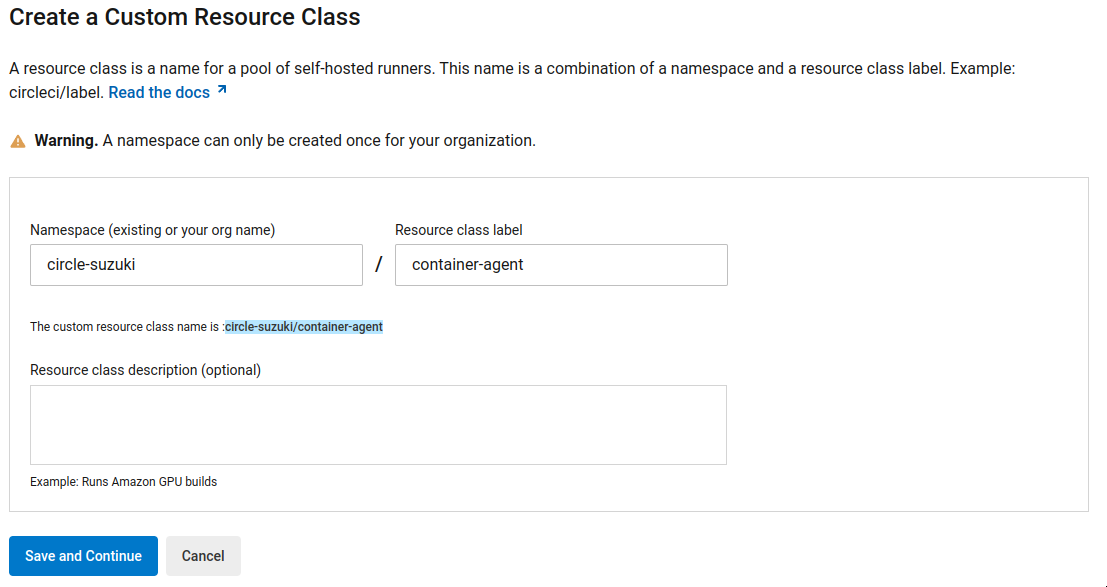Click the "Create a Custom Resource Class" heading
1107x587 pixels.
click(x=185, y=17)
